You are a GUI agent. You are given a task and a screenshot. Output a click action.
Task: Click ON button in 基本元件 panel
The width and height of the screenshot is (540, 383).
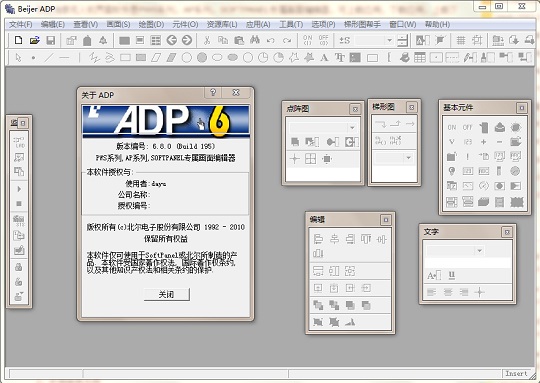451,127
